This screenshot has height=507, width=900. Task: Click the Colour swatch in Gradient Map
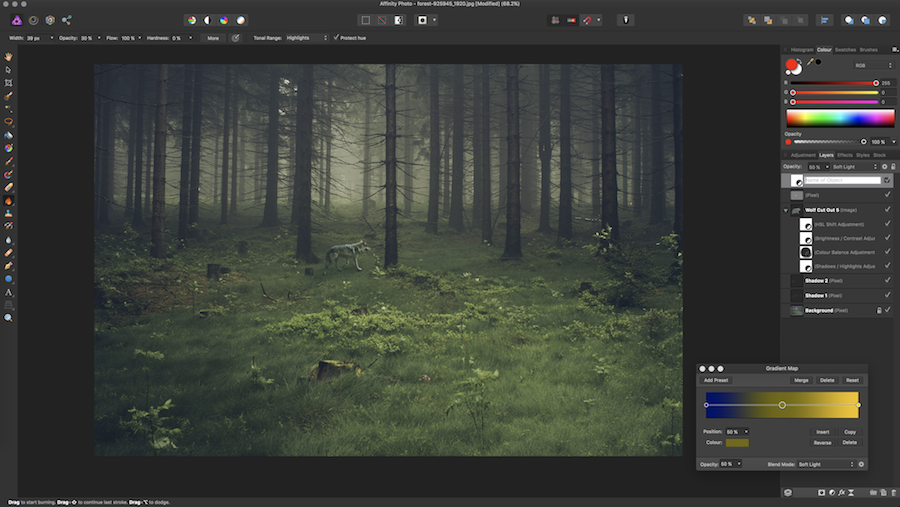click(x=738, y=442)
